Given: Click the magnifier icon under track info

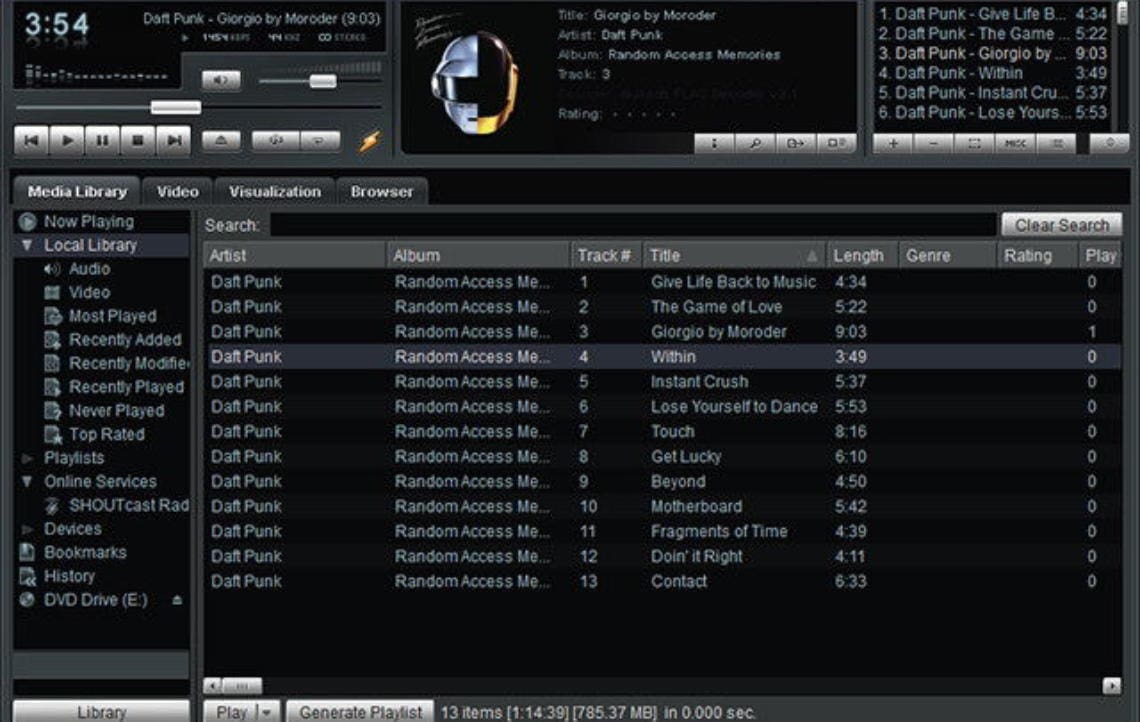Looking at the screenshot, I should (x=755, y=143).
